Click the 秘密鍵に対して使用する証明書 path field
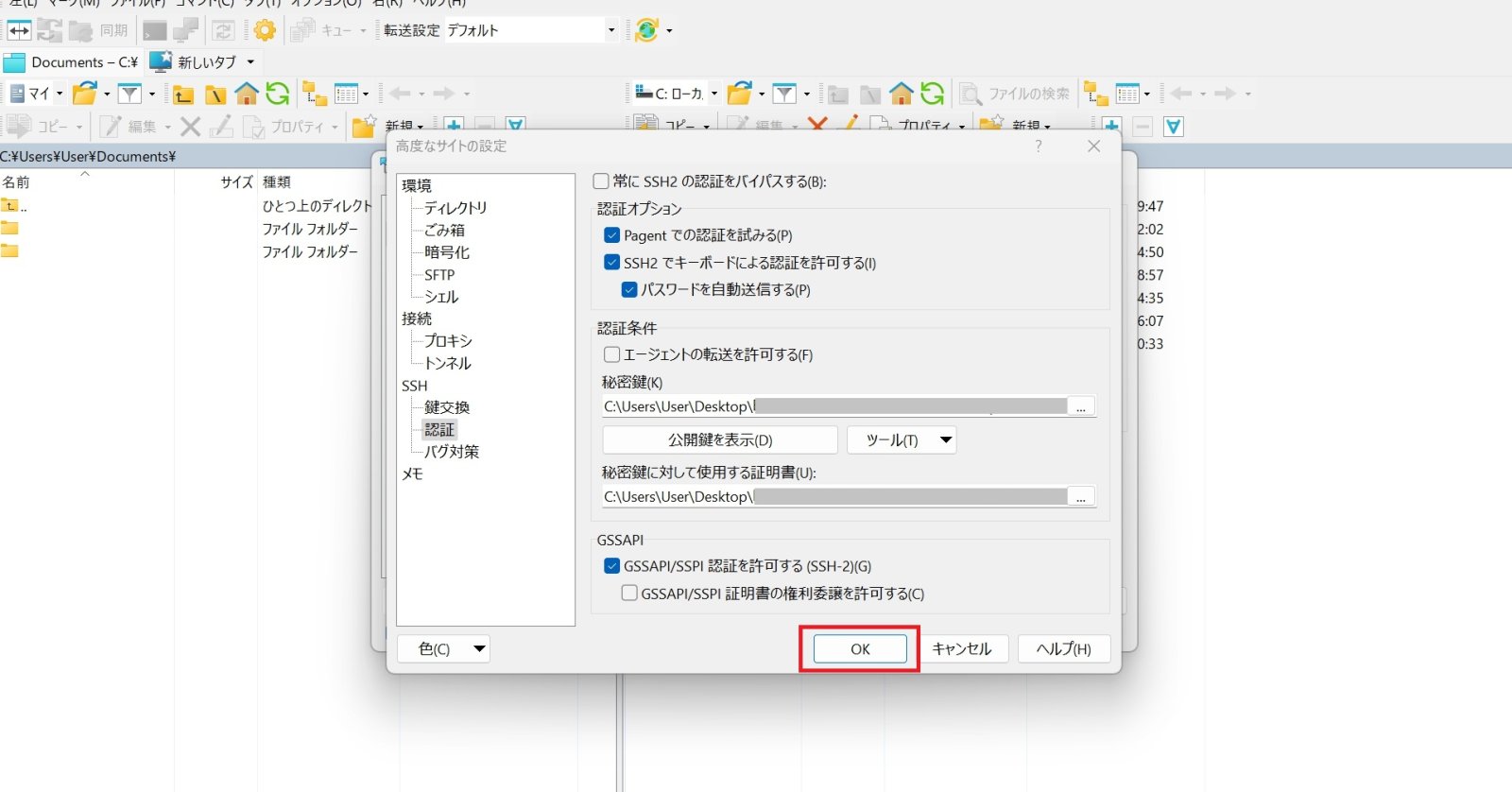Screen dimensions: 1512x792 coord(835,496)
